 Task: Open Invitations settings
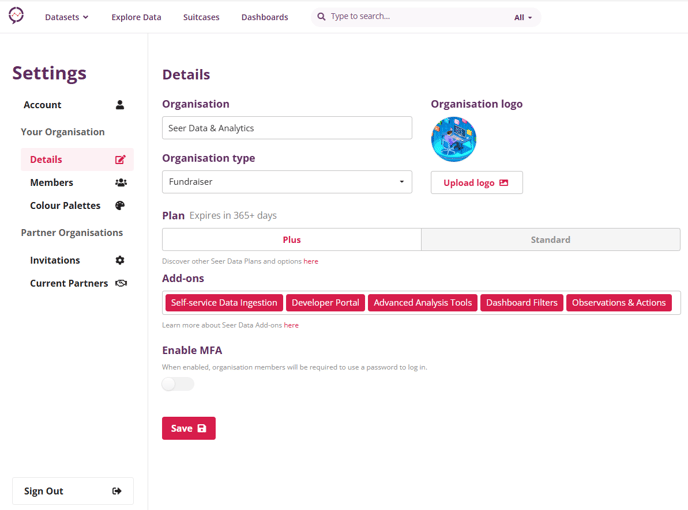[x=77, y=260]
